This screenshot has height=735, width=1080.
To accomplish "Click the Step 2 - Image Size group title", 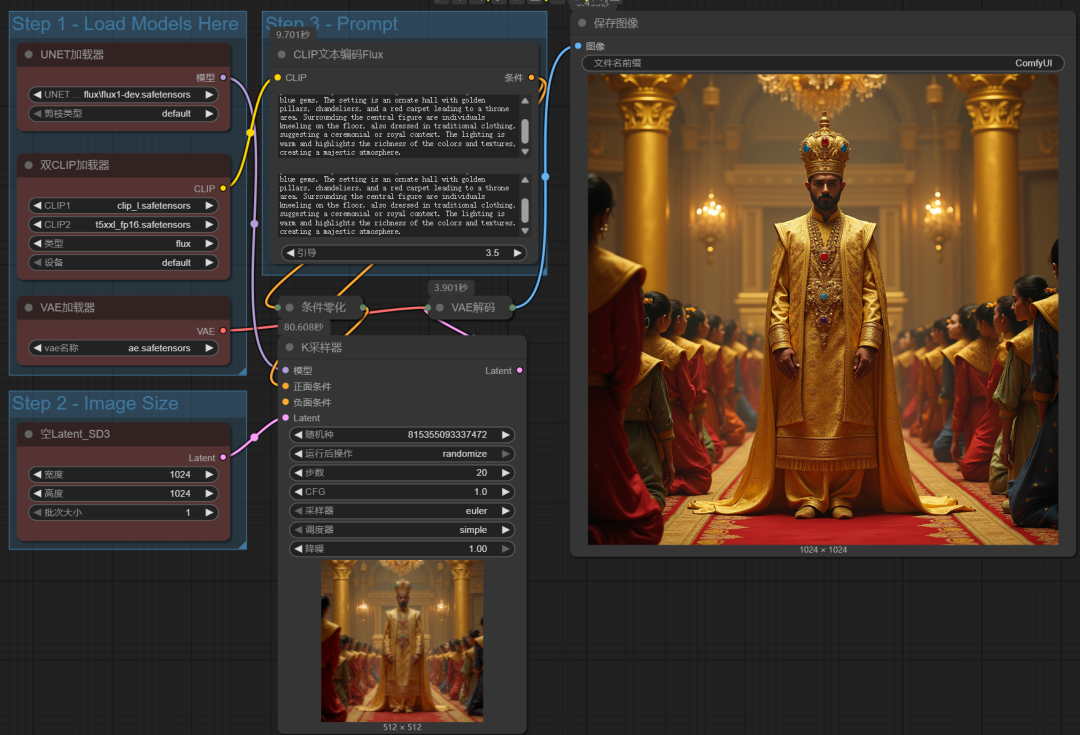I will (95, 403).
